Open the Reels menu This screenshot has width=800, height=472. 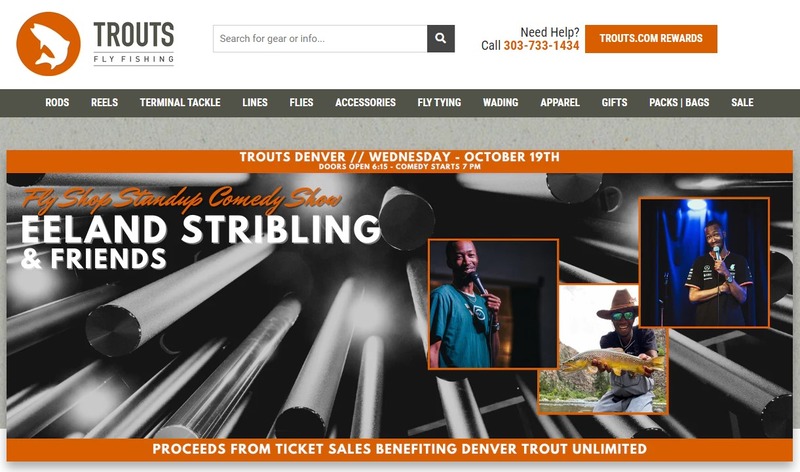(x=105, y=103)
